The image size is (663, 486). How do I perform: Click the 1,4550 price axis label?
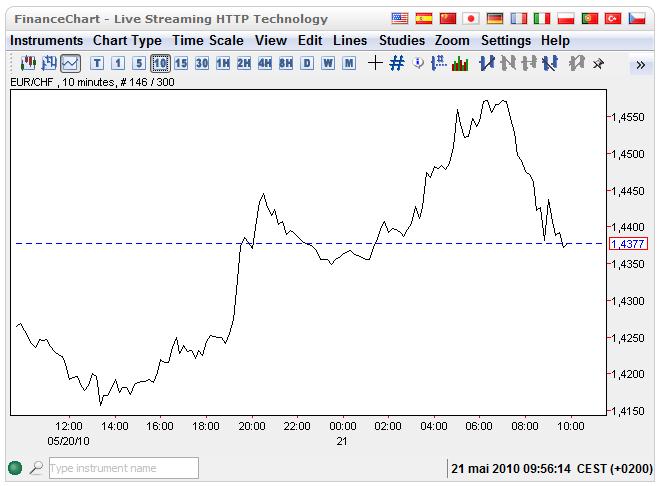(628, 117)
